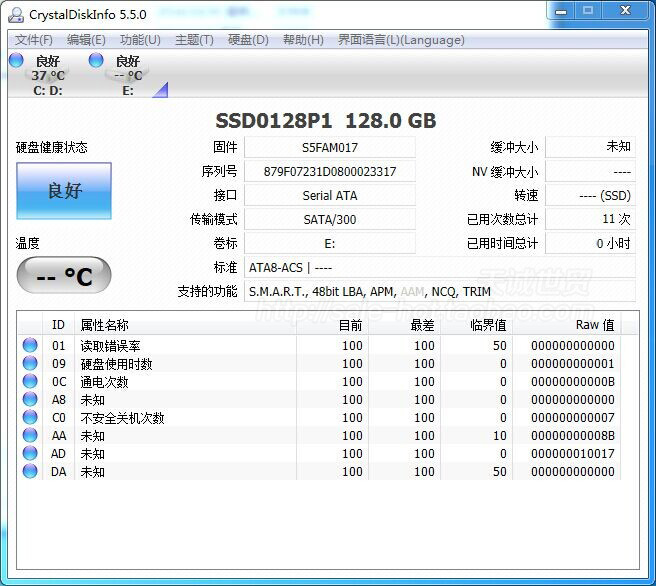Click raw value 00000000008B
656x586 pixels.
click(x=573, y=435)
